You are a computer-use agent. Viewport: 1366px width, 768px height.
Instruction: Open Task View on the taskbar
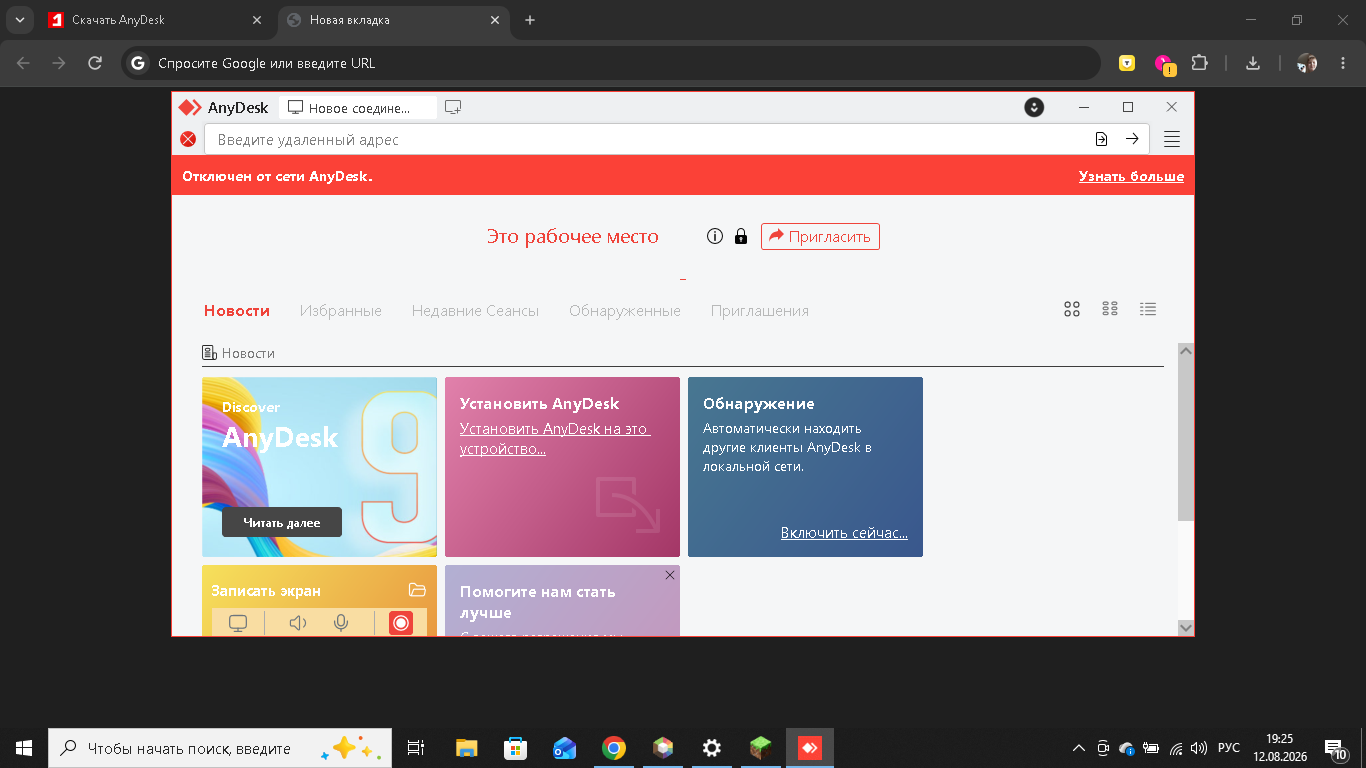click(x=416, y=748)
